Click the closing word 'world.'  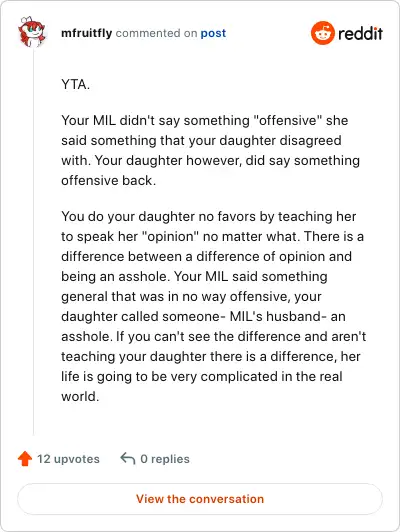pos(80,397)
